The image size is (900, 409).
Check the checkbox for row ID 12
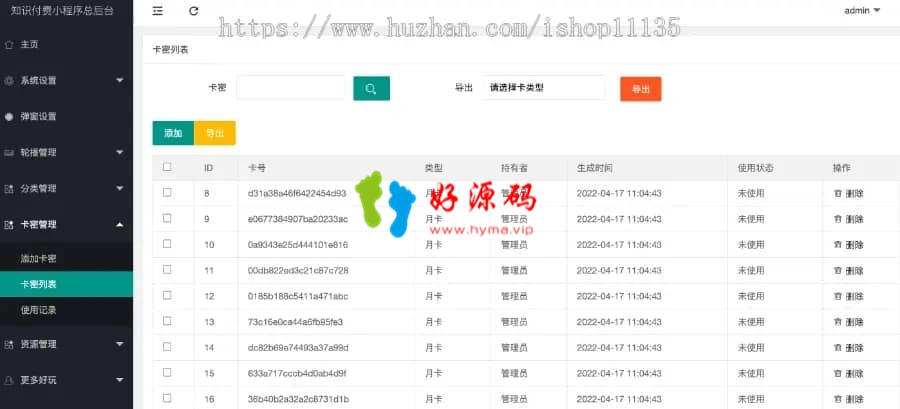pyautogui.click(x=167, y=295)
